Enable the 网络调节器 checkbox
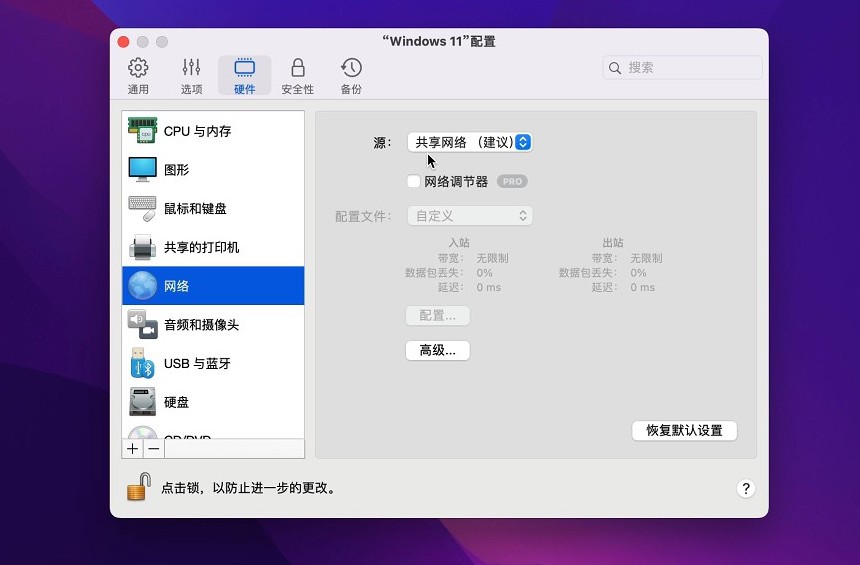 (413, 182)
